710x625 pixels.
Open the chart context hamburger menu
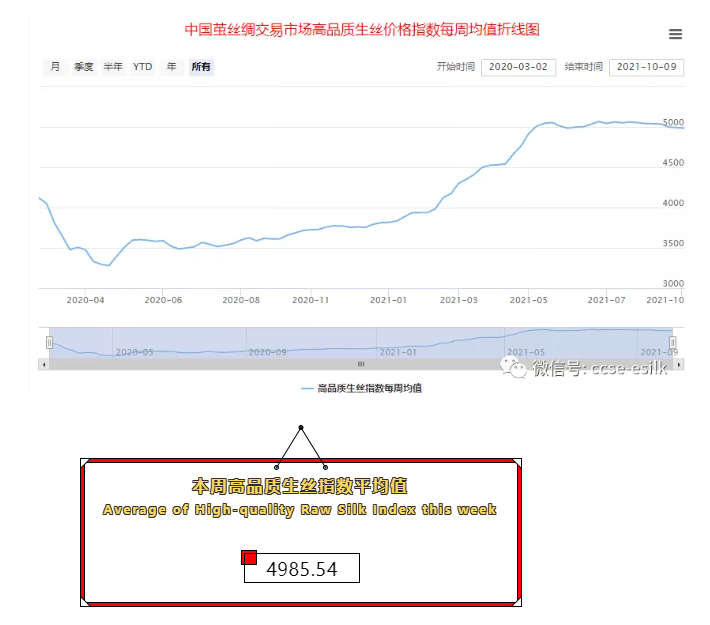pyautogui.click(x=675, y=34)
